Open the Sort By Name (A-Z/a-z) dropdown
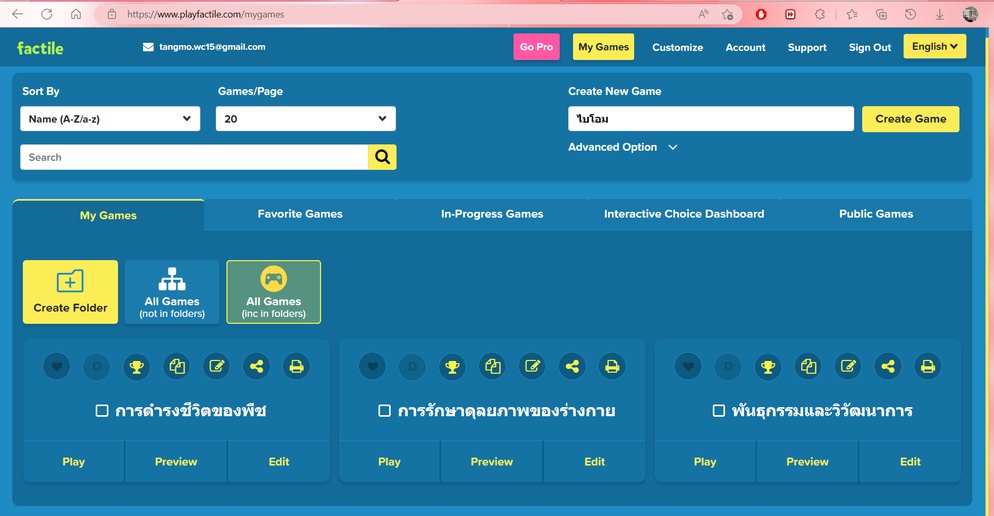 tap(110, 119)
